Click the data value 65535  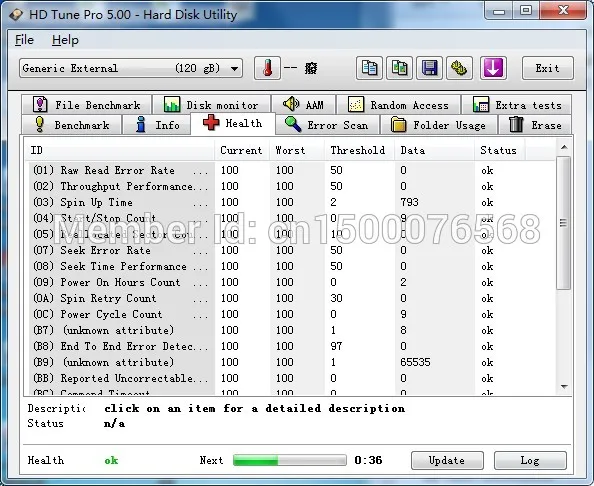click(415, 362)
